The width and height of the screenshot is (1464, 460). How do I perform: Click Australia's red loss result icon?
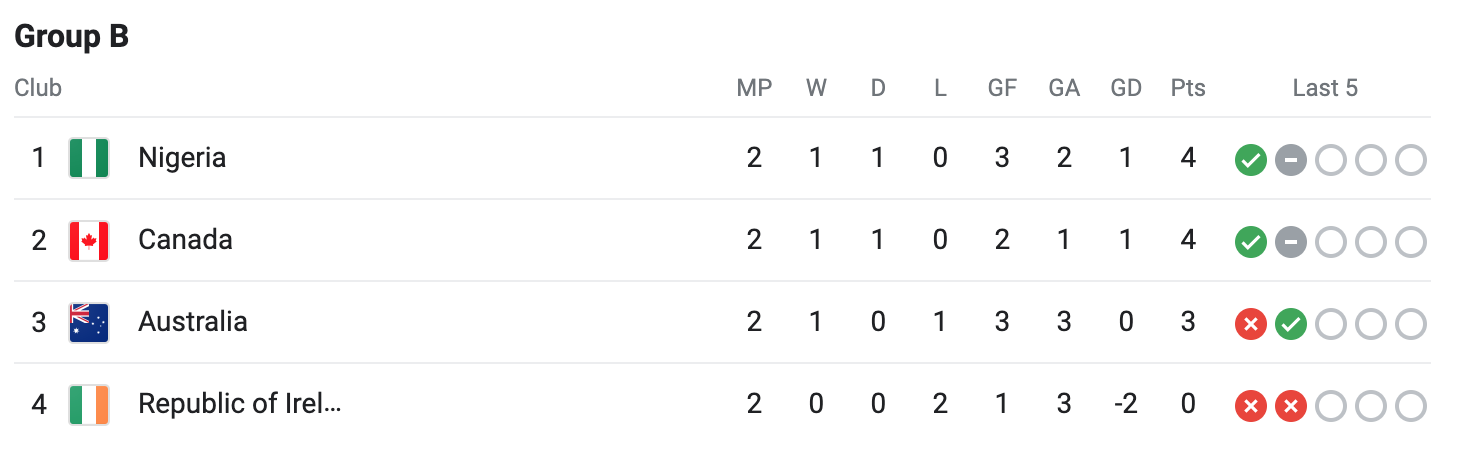click(1251, 324)
